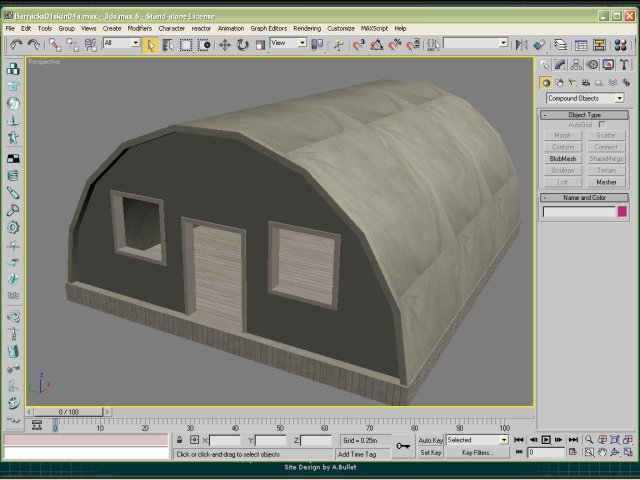This screenshot has width=640, height=480.
Task: Open the Rendering menu
Action: click(307, 29)
